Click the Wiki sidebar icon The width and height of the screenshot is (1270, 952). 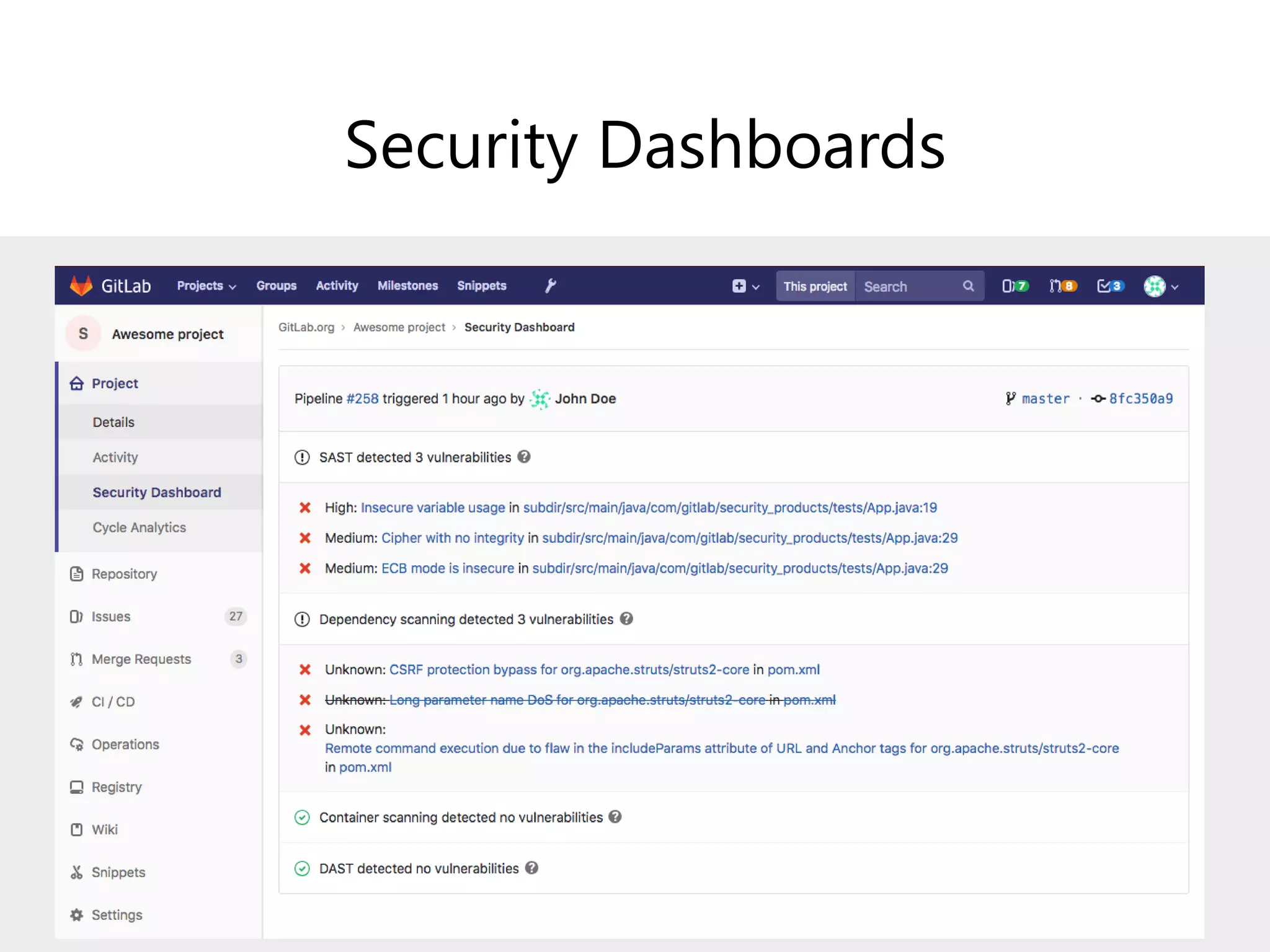(x=76, y=829)
